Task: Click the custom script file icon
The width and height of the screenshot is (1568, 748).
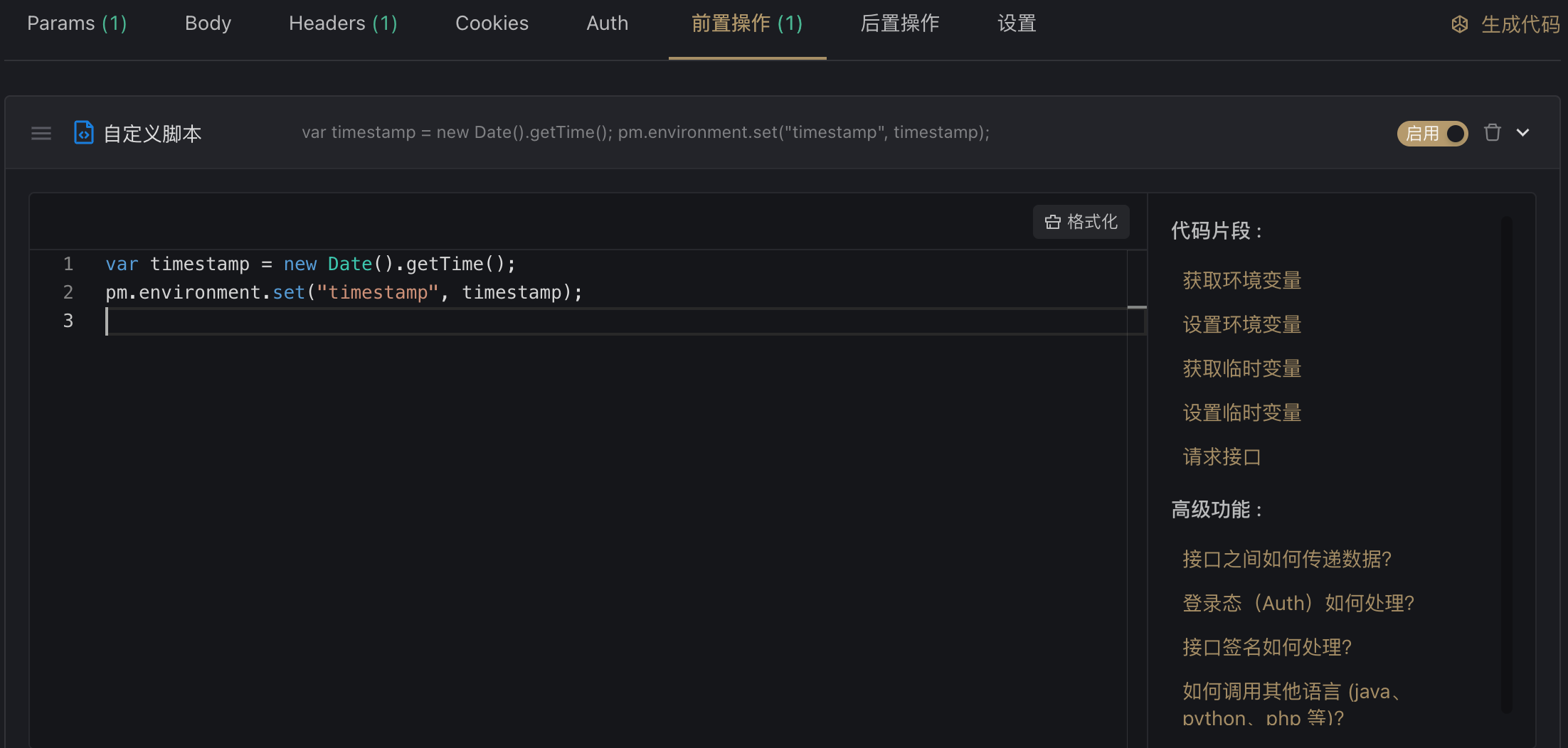Action: coord(84,133)
